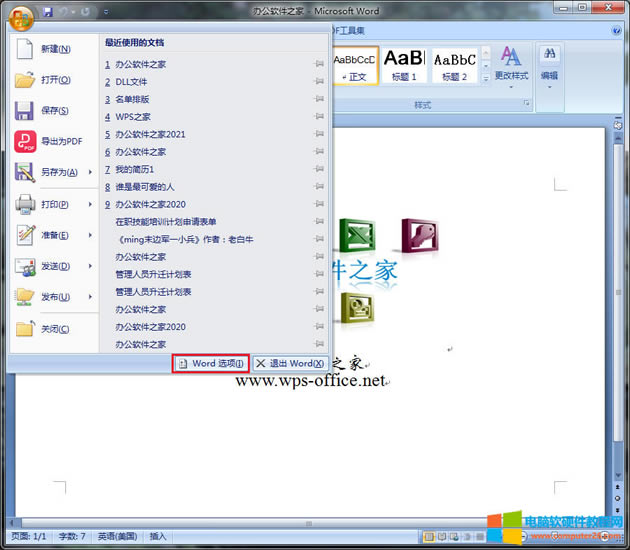Pin the 在职技能培训计划申请表单 document
The height and width of the screenshot is (550, 630).
pos(319,221)
